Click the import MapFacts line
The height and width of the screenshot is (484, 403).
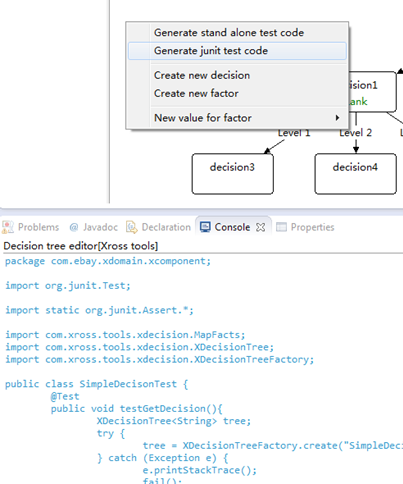point(125,335)
